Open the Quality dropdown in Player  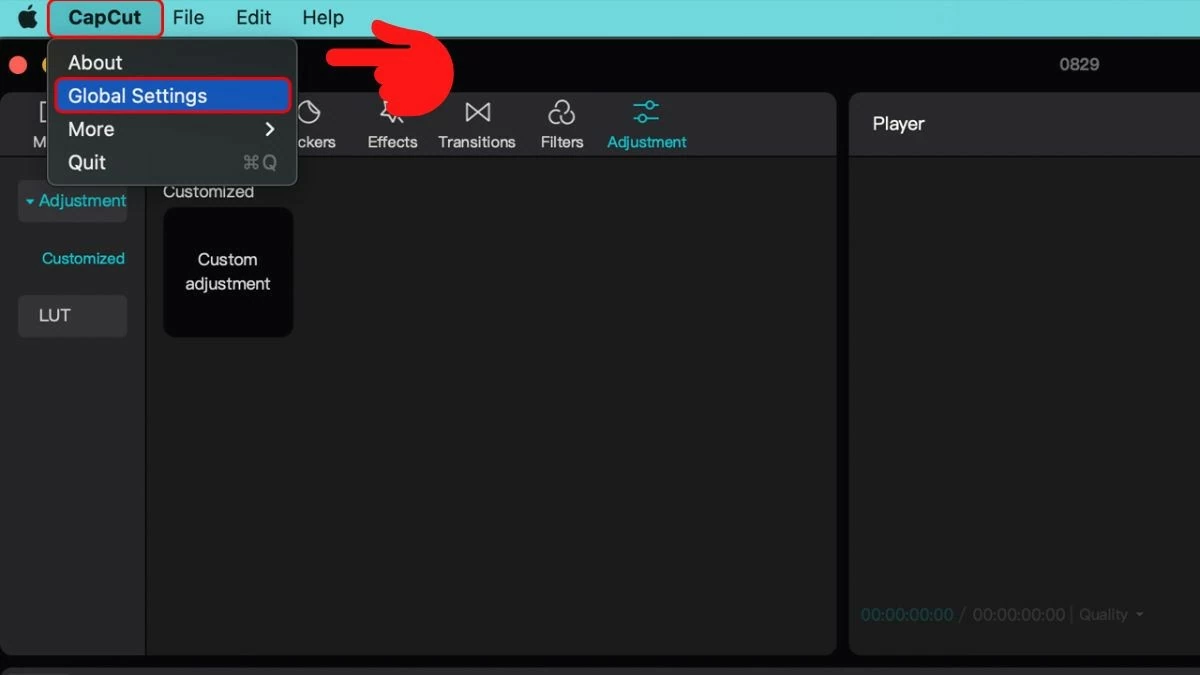click(1111, 615)
